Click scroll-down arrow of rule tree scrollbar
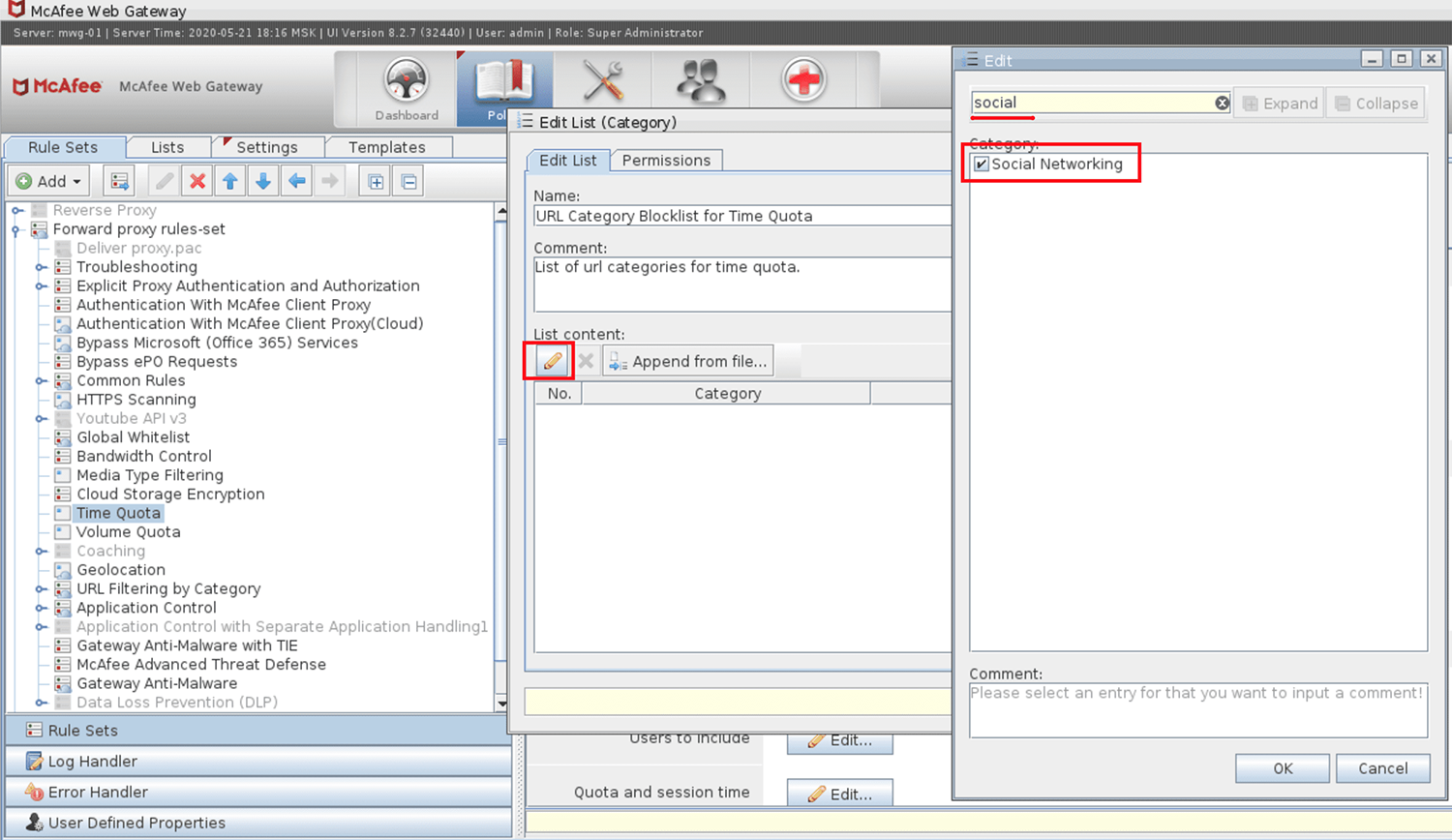The height and width of the screenshot is (840, 1452). click(x=501, y=704)
